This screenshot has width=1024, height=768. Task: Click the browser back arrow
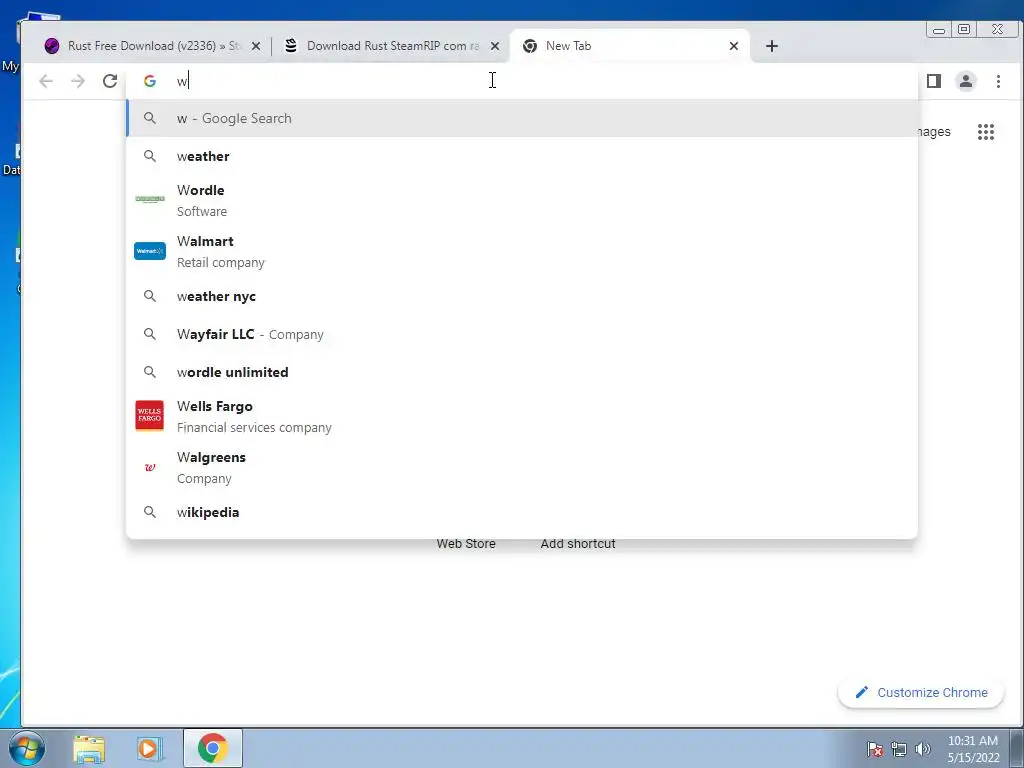tap(46, 81)
